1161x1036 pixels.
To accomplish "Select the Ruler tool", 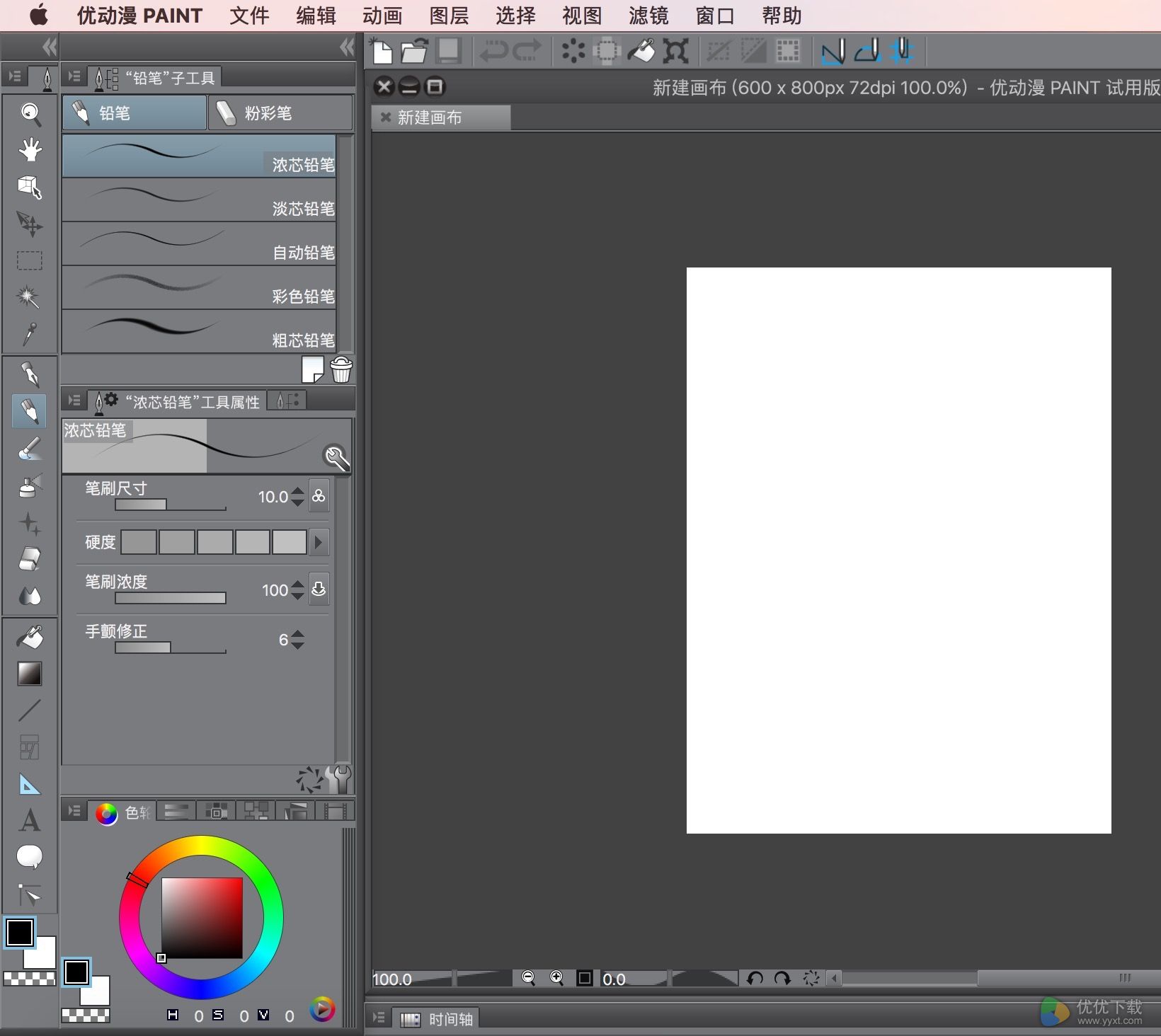I will [x=30, y=784].
